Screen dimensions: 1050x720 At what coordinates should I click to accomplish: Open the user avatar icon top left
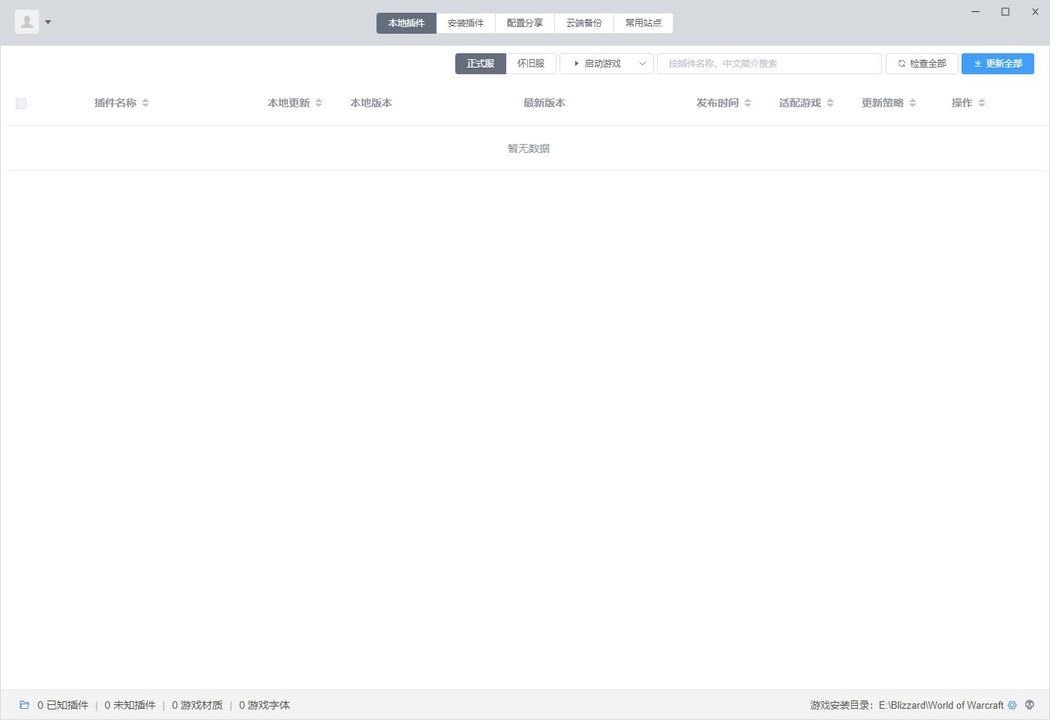tap(26, 21)
